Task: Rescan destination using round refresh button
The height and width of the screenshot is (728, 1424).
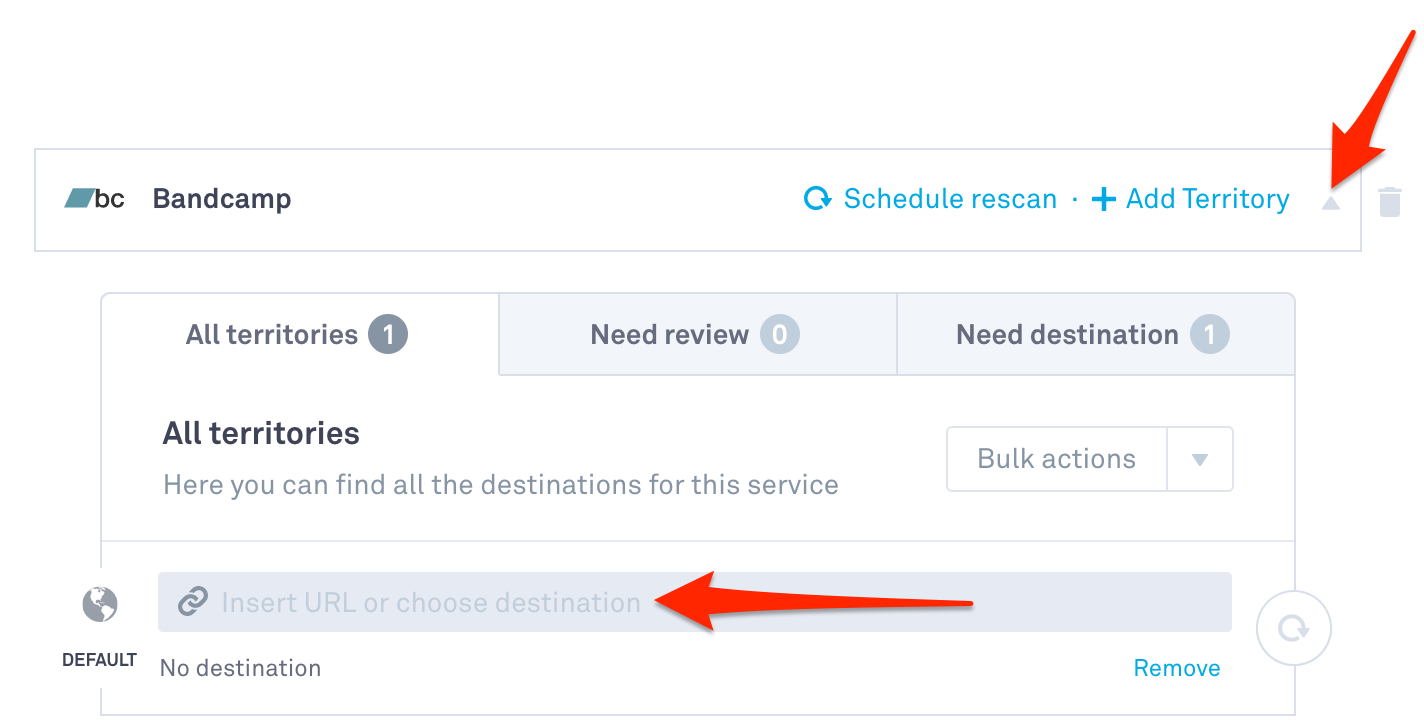Action: tap(1294, 628)
